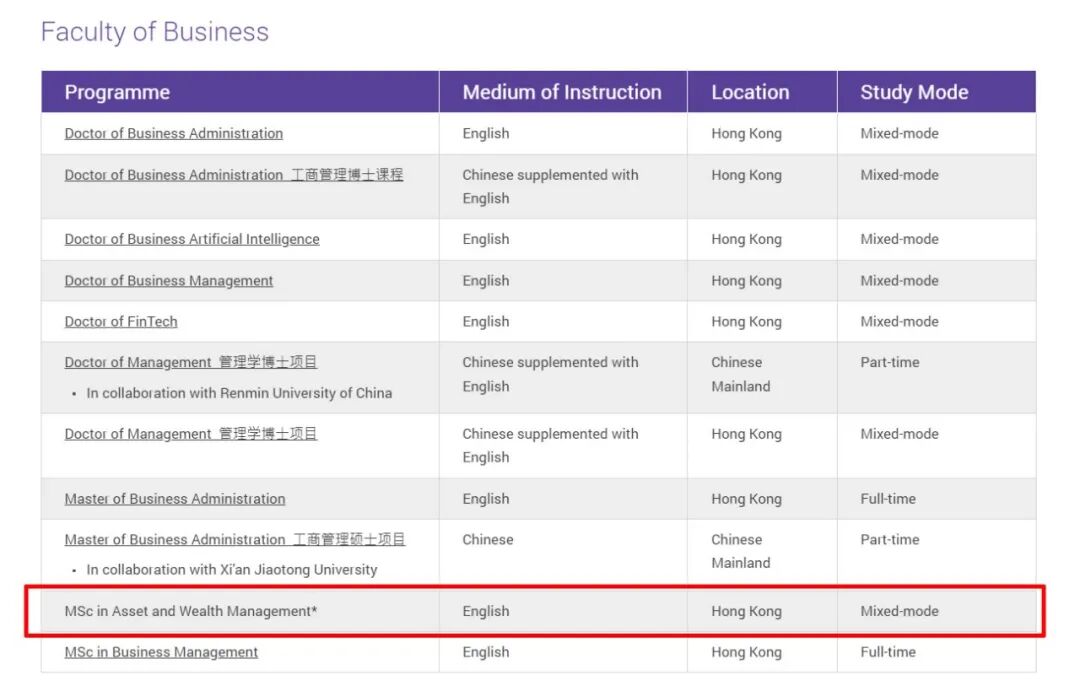Screen dimensions: 1080x686
Task: Click the Medium of Instruction column header
Action: [561, 92]
